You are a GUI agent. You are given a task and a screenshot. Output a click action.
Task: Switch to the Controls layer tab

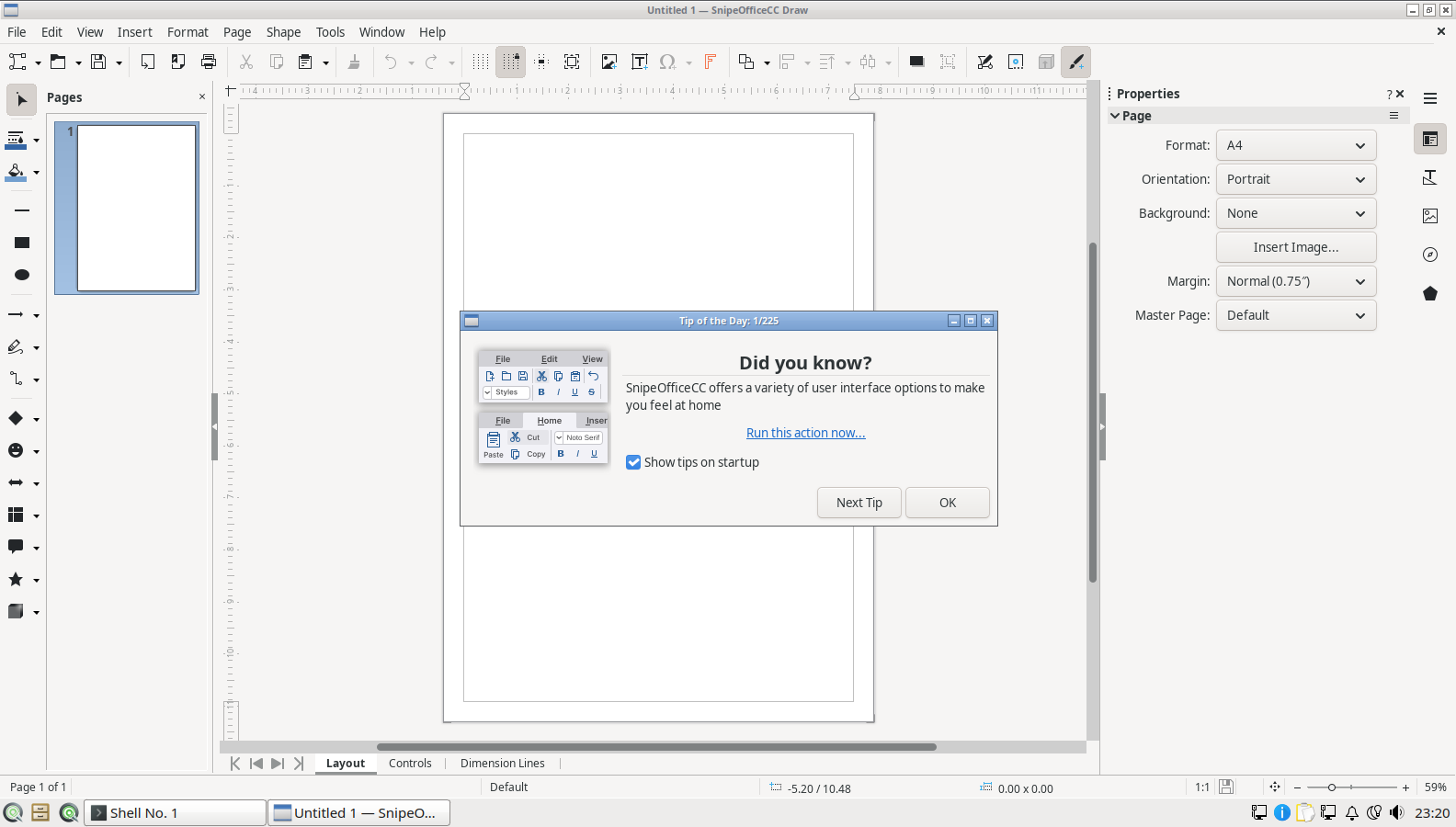[x=410, y=764]
